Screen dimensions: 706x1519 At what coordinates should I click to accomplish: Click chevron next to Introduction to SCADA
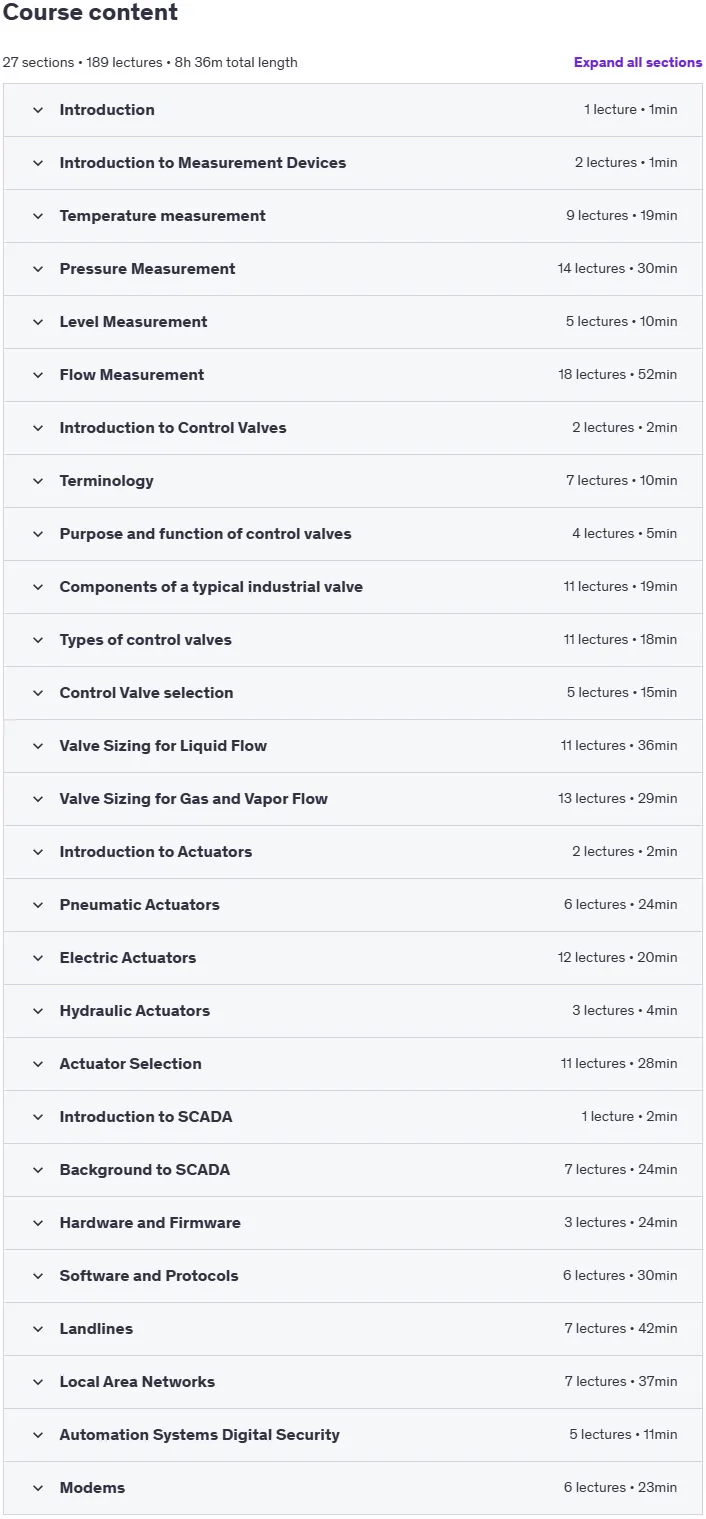click(x=38, y=1117)
